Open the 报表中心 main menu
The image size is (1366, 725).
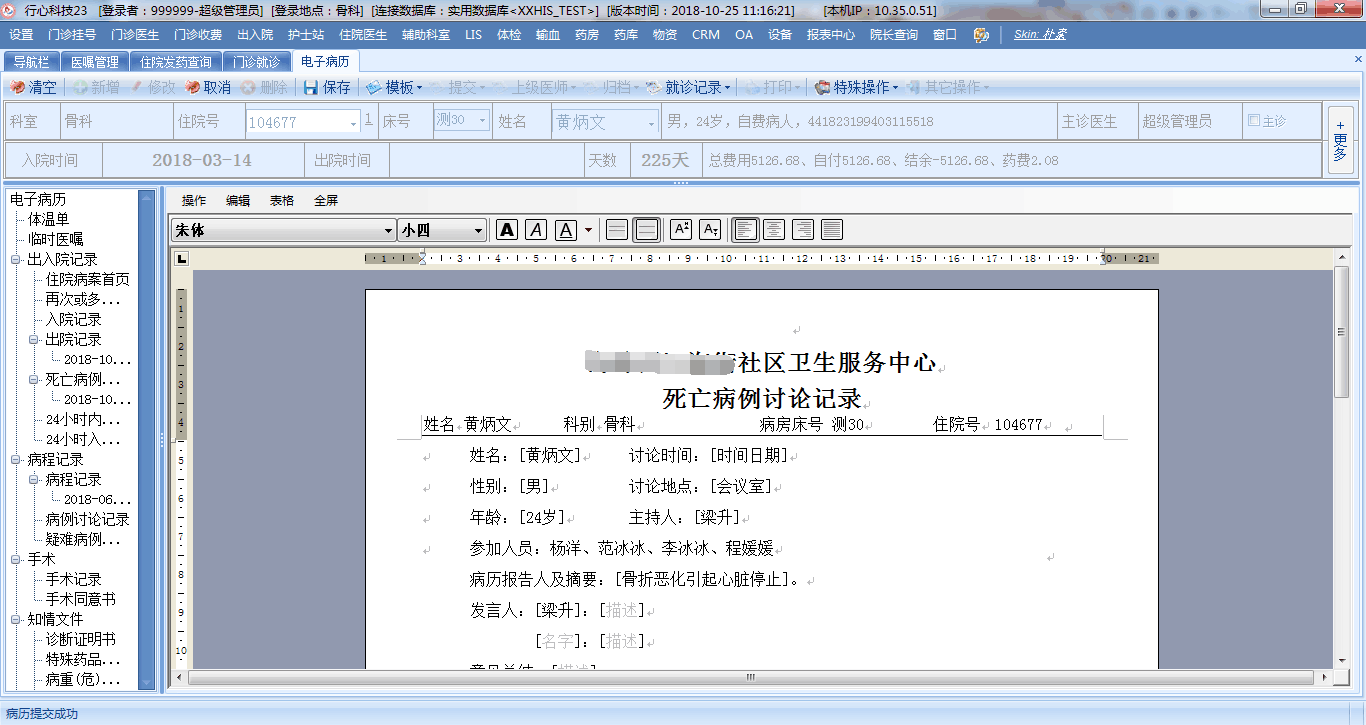click(831, 34)
